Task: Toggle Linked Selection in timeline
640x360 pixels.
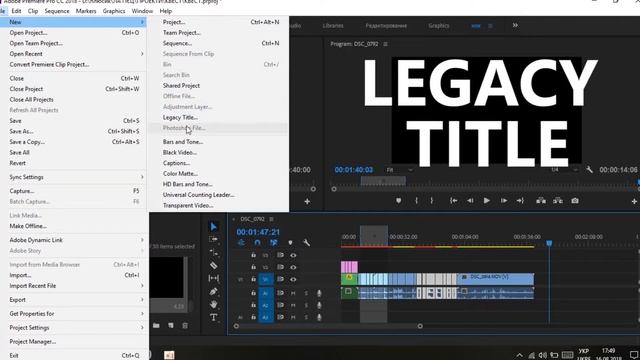Action: 273,242
